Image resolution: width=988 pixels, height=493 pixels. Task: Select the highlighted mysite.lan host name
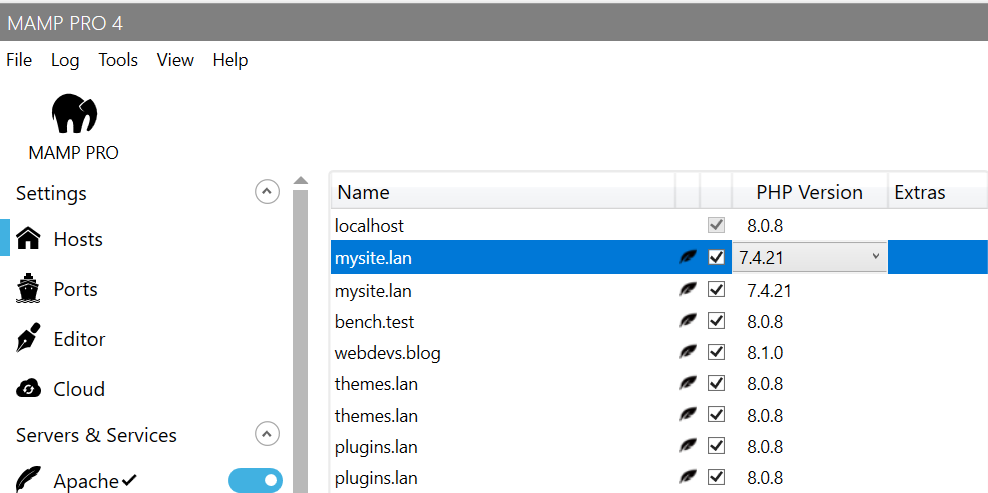373,258
